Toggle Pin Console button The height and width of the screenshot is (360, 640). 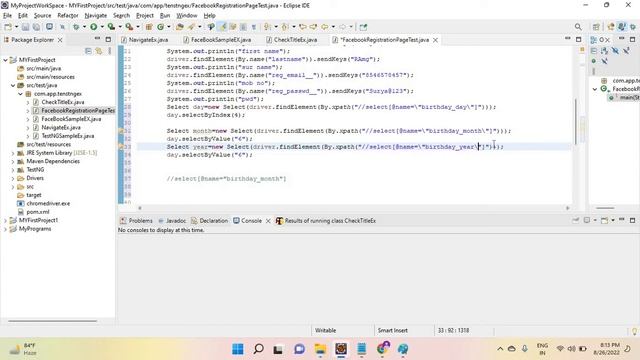click(x=576, y=220)
